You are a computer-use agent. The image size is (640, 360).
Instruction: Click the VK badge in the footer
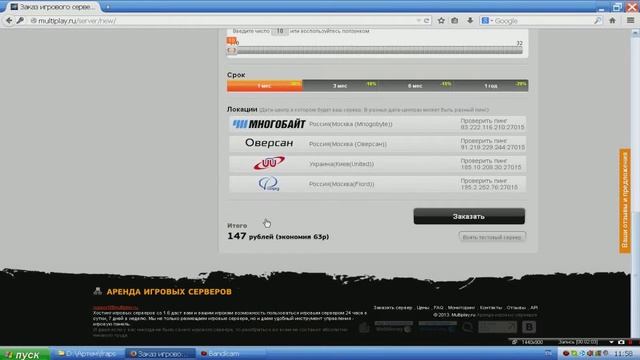click(x=529, y=327)
